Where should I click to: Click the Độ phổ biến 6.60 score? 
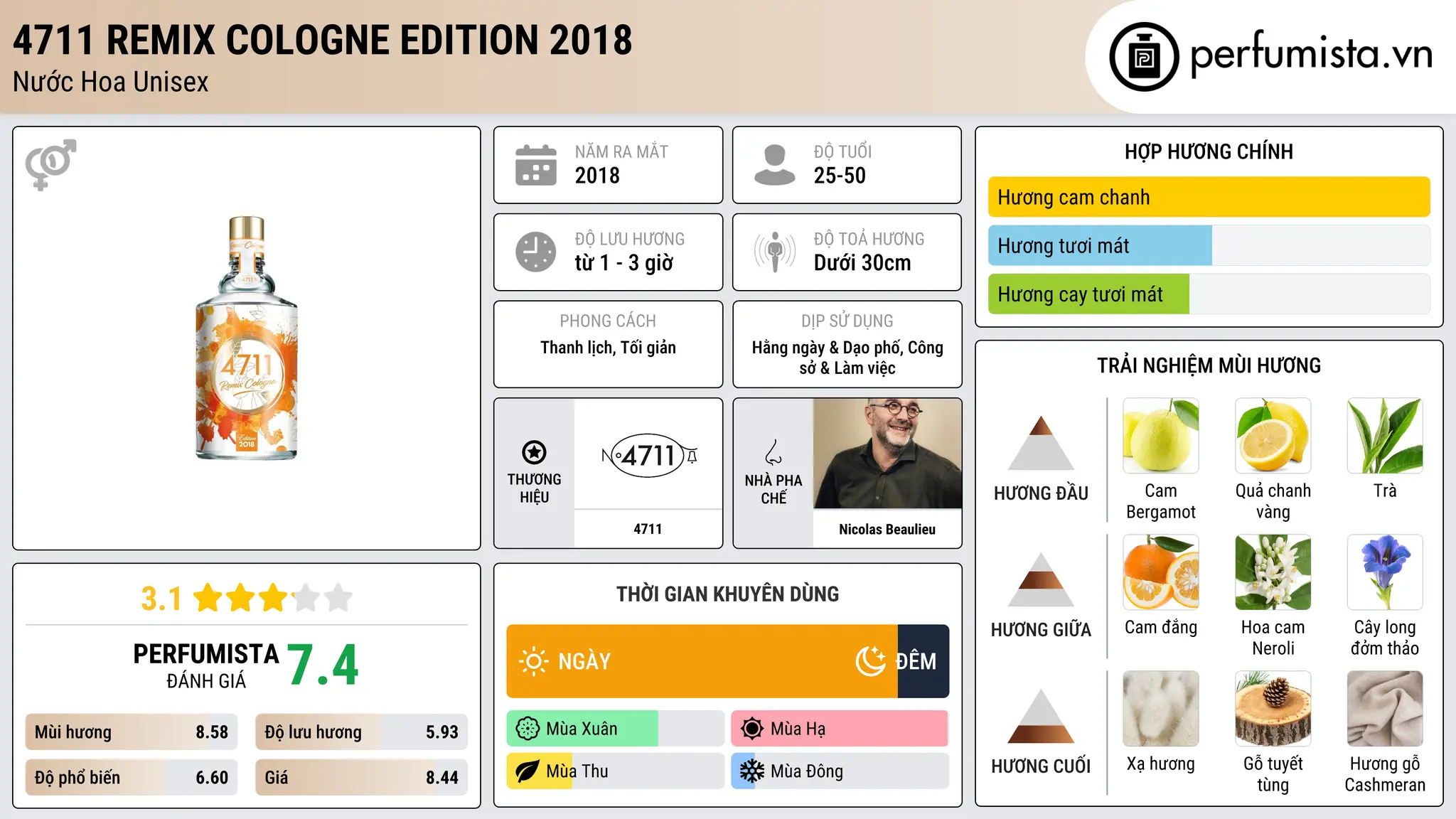pos(132,777)
